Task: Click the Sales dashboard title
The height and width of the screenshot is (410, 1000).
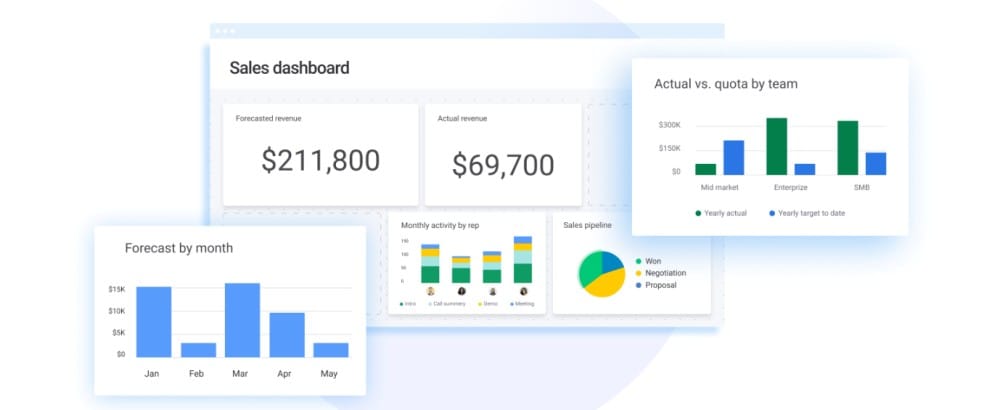Action: pos(289,68)
